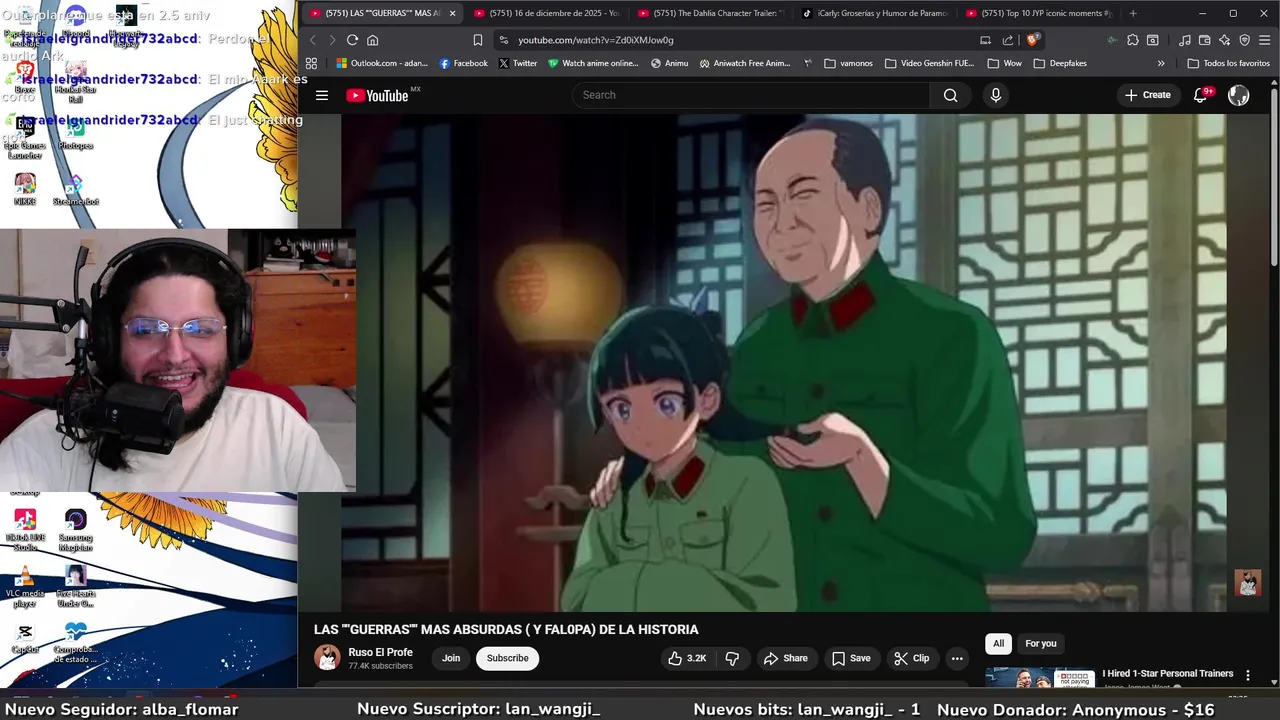Click the address bar URL youtube.com/watch

[596, 40]
